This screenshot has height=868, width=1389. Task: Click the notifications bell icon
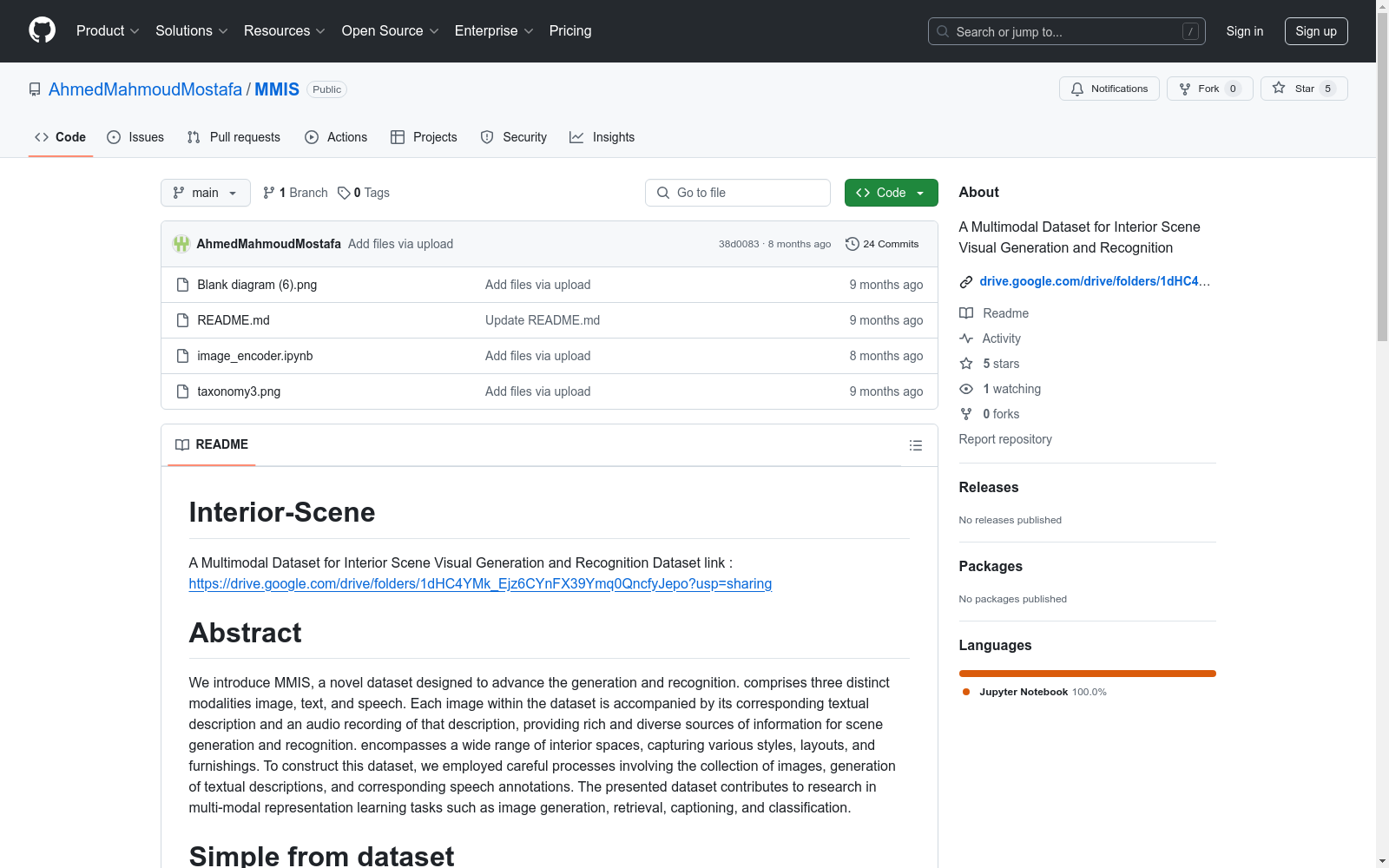pos(1077,89)
